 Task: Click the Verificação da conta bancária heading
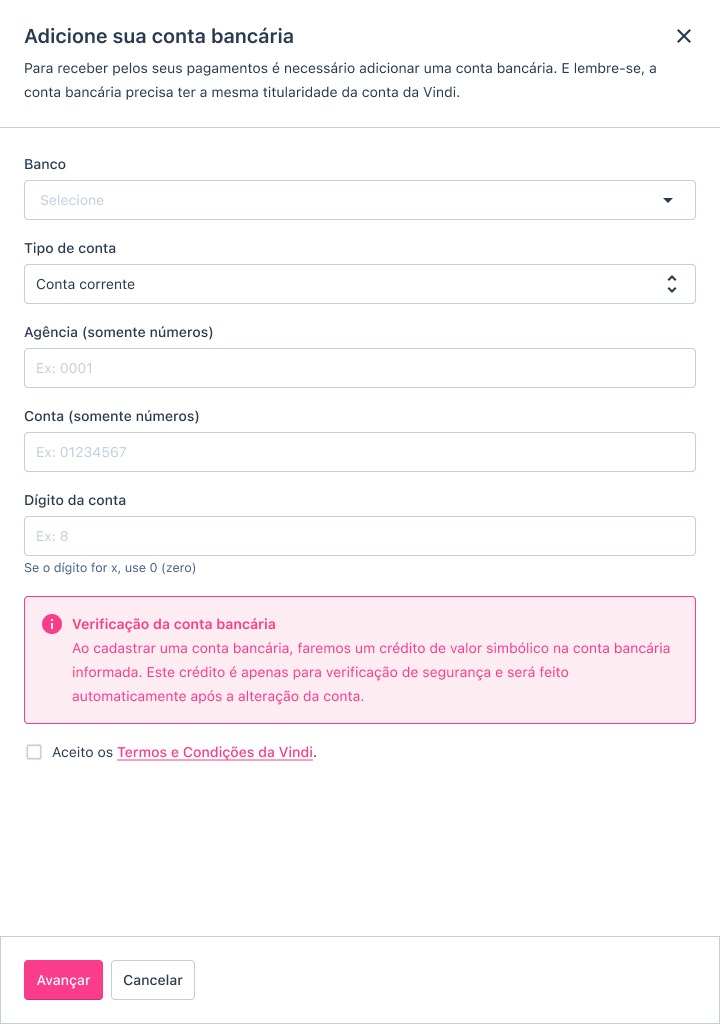coord(174,624)
